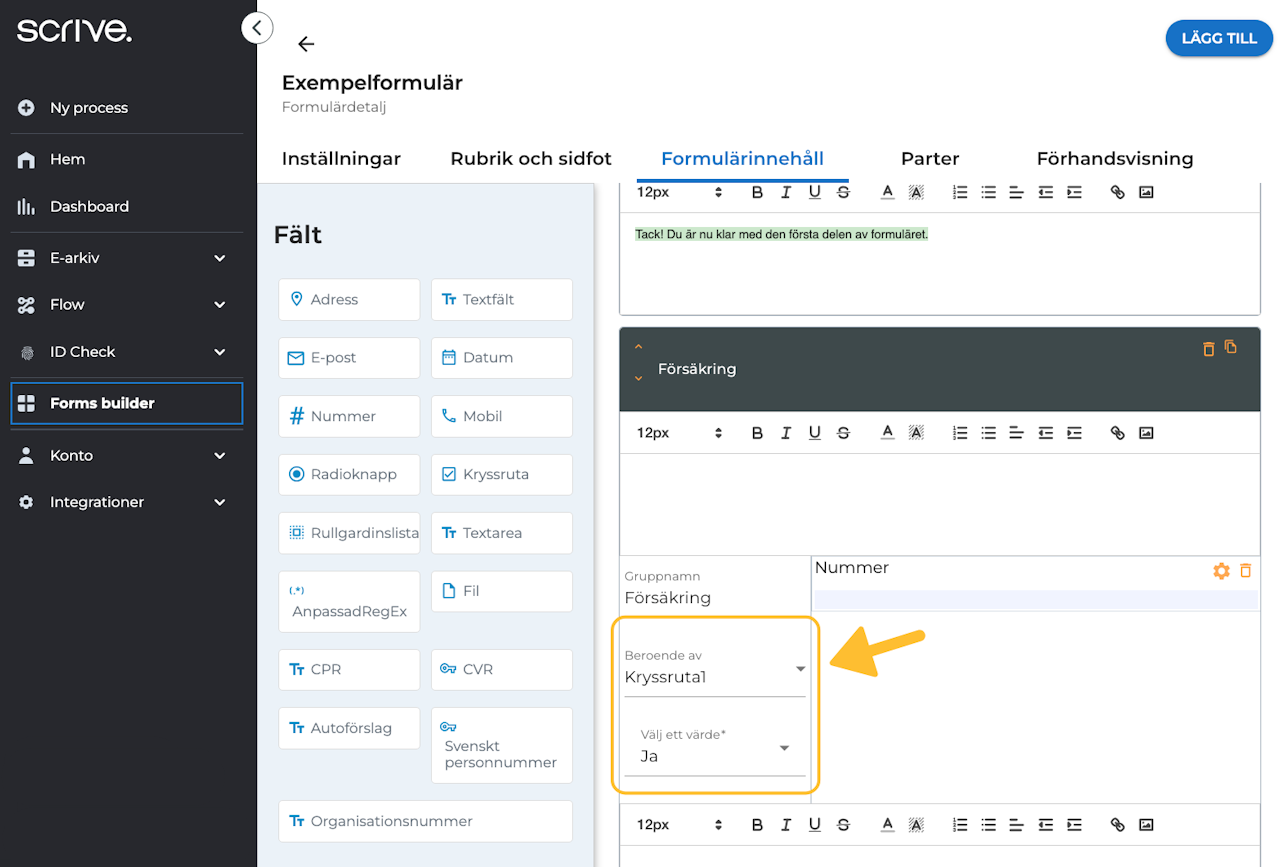The width and height of the screenshot is (1280, 867).
Task: Insert link in Försäkring text toolbar
Action: pos(1118,433)
